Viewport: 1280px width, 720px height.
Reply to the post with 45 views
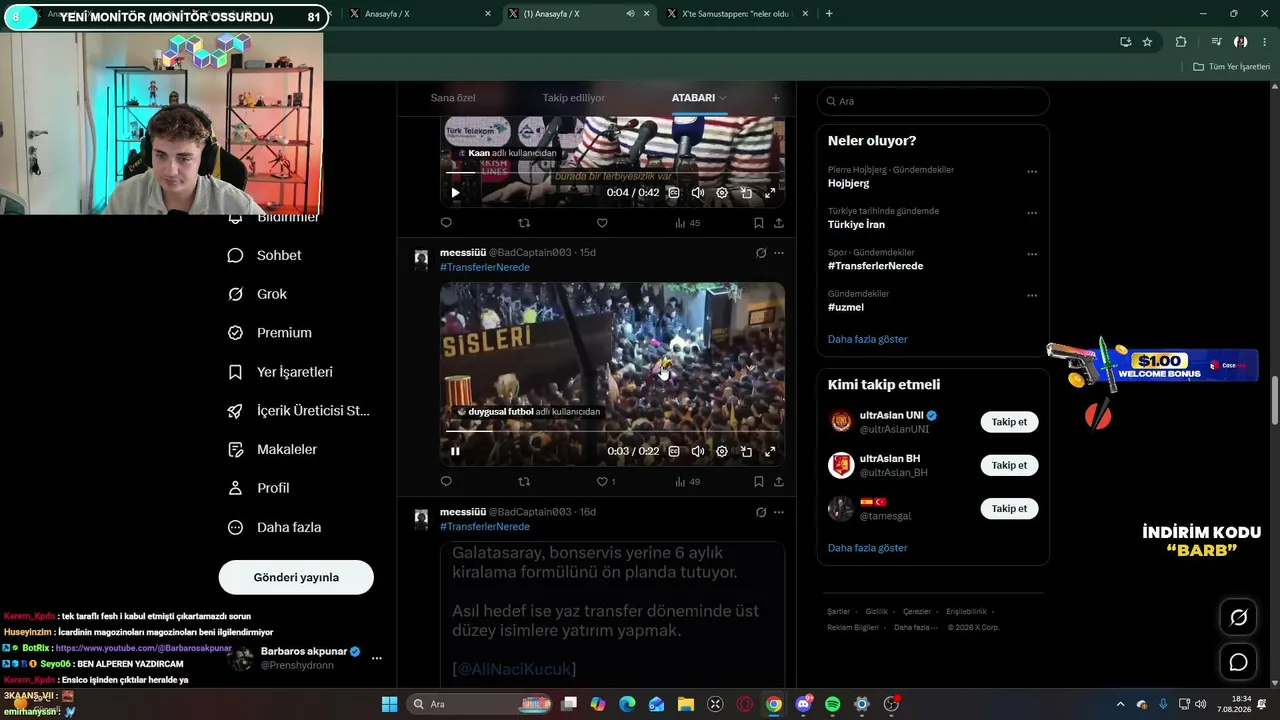446,223
